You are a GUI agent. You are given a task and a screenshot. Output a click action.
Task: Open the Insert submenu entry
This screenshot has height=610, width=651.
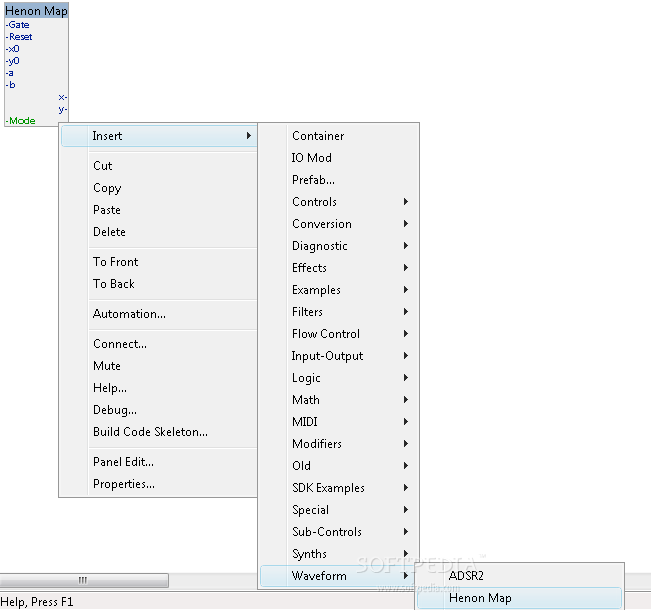pyautogui.click(x=159, y=136)
